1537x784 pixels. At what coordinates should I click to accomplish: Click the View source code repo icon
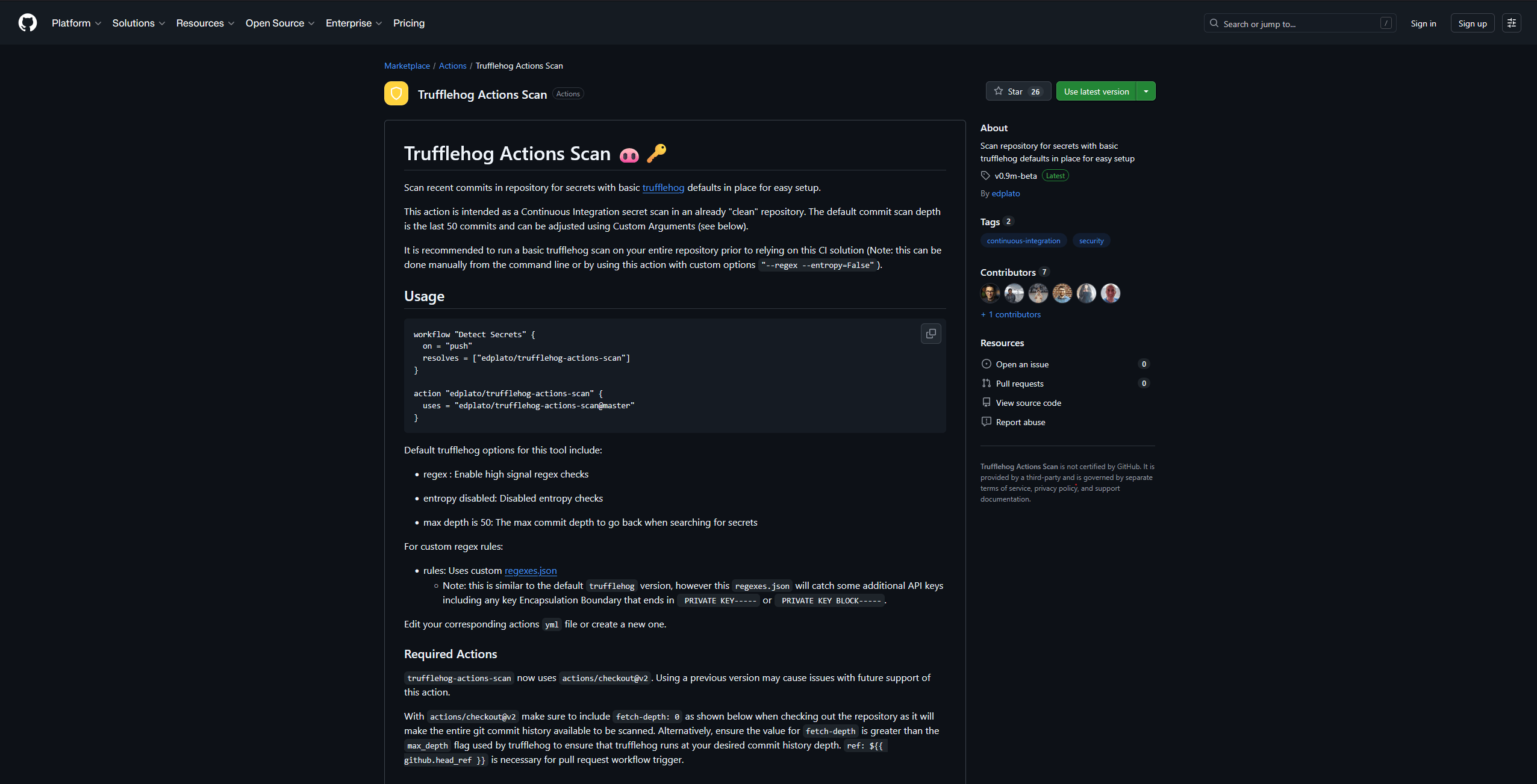pyautogui.click(x=986, y=402)
